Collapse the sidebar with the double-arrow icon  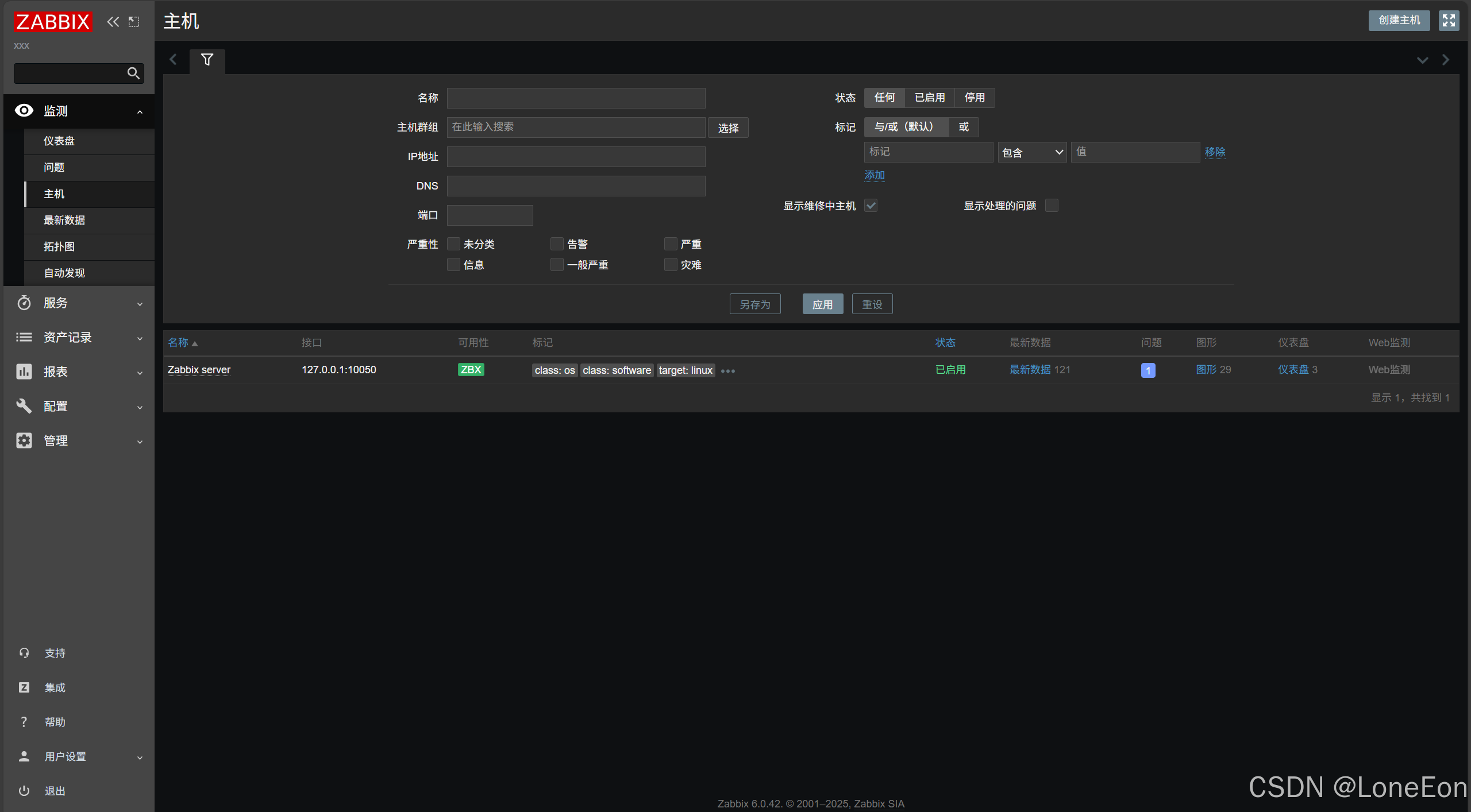point(113,22)
